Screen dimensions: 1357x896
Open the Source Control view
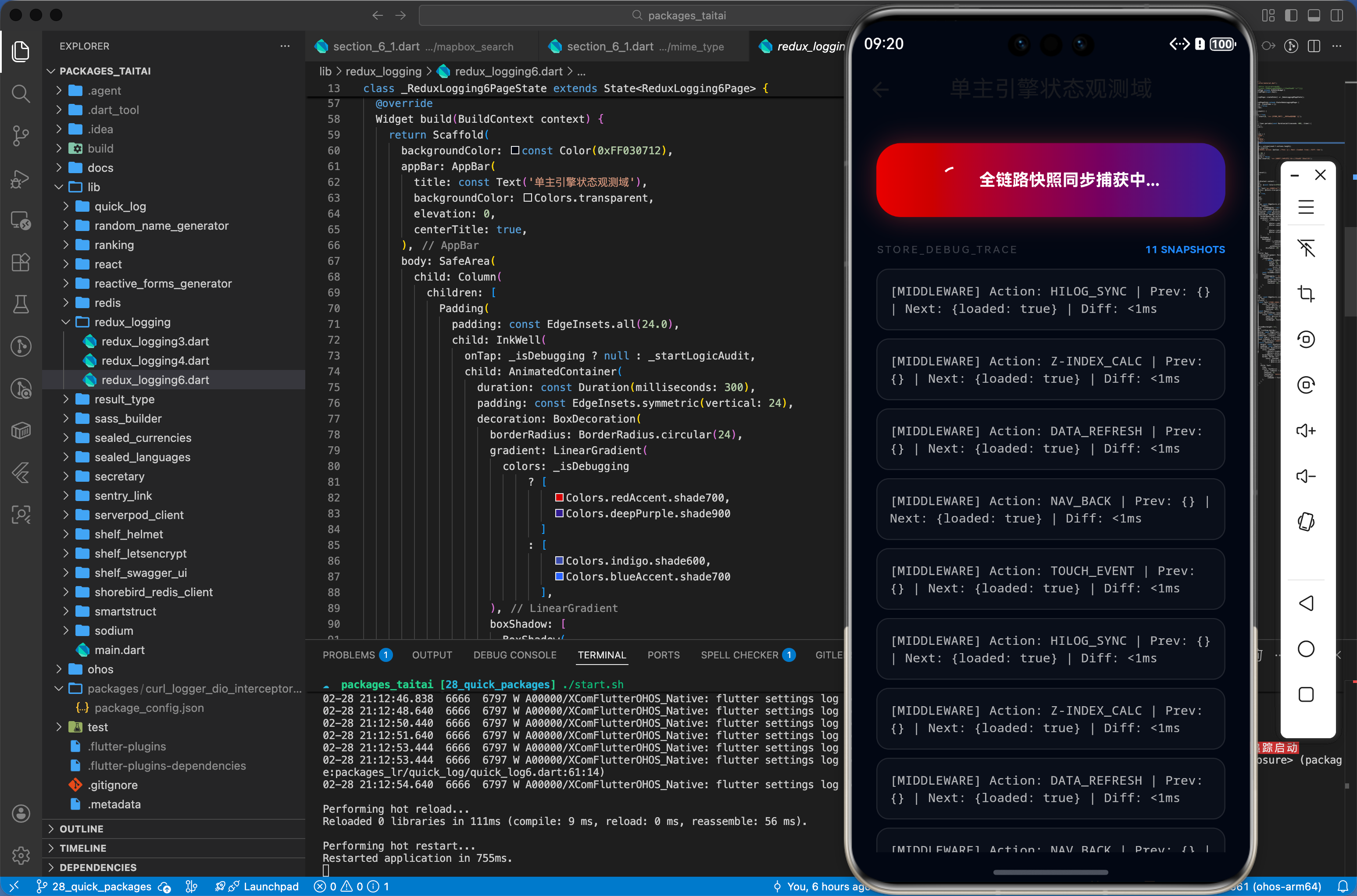pyautogui.click(x=21, y=135)
